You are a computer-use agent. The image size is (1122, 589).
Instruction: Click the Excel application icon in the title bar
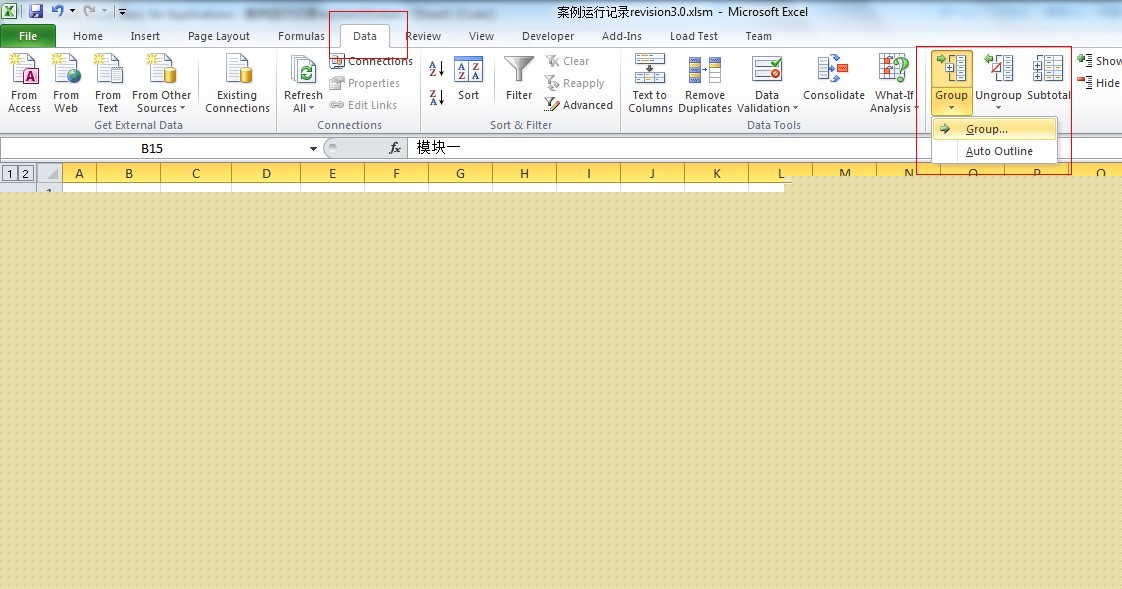(x=9, y=11)
